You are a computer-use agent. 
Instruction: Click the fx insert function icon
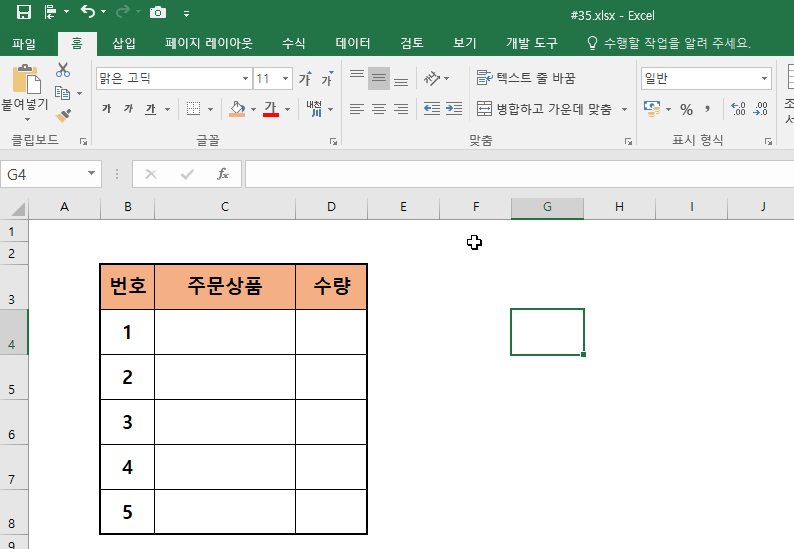click(x=223, y=174)
